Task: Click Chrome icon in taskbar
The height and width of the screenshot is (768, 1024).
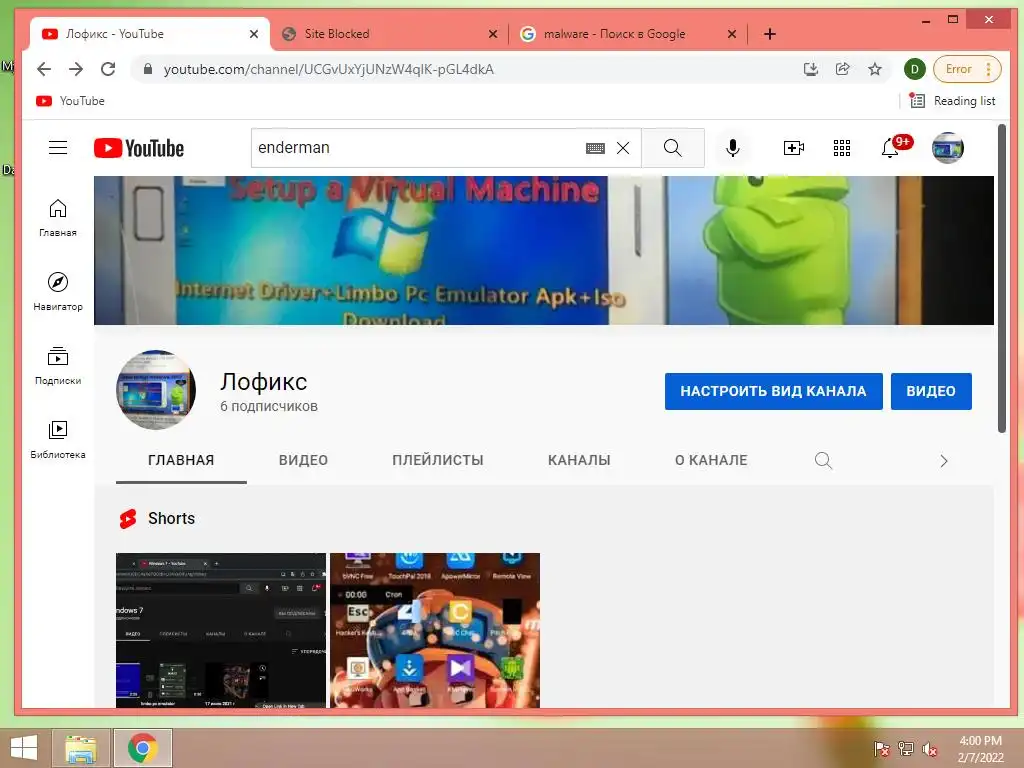Action: click(142, 748)
